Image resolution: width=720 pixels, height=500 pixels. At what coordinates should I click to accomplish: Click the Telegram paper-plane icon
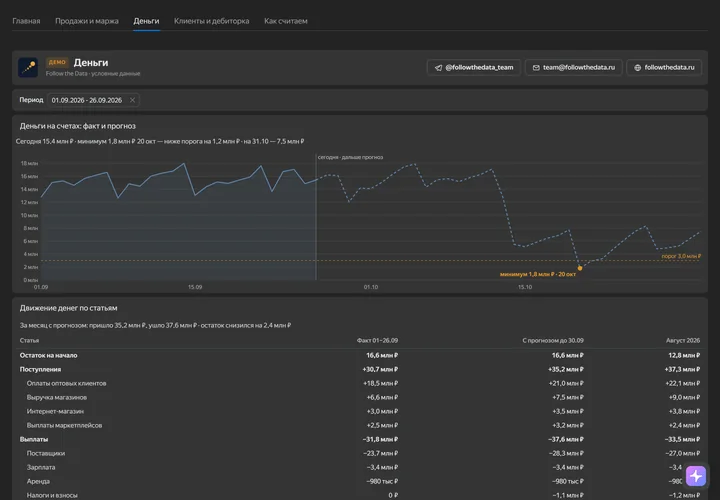click(x=439, y=67)
